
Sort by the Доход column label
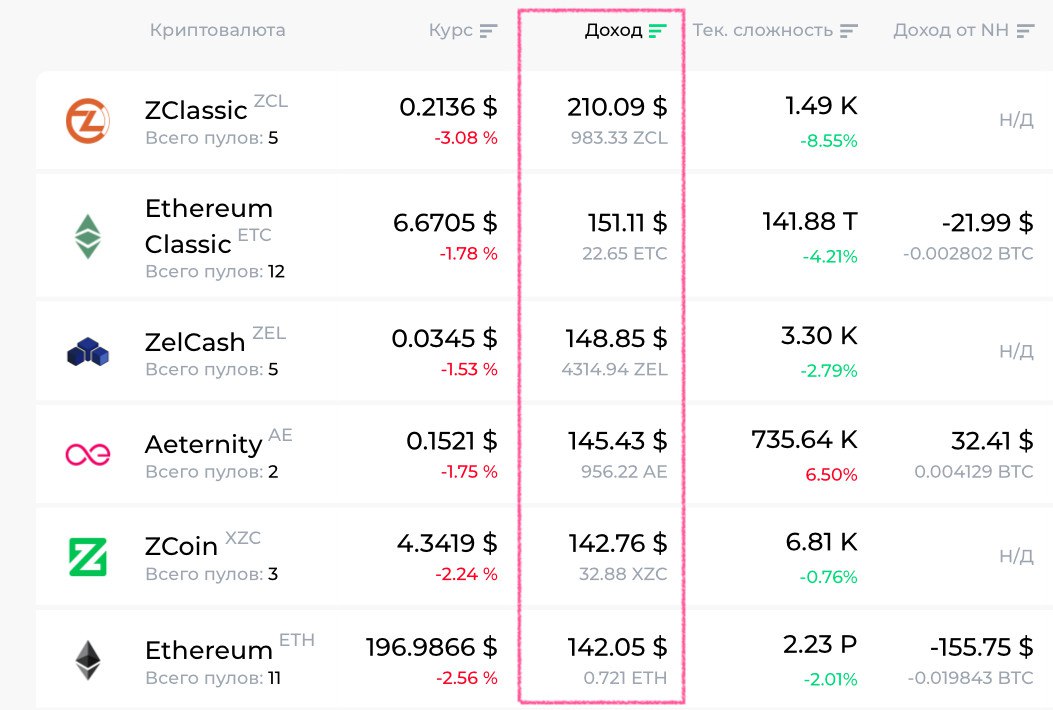[613, 30]
